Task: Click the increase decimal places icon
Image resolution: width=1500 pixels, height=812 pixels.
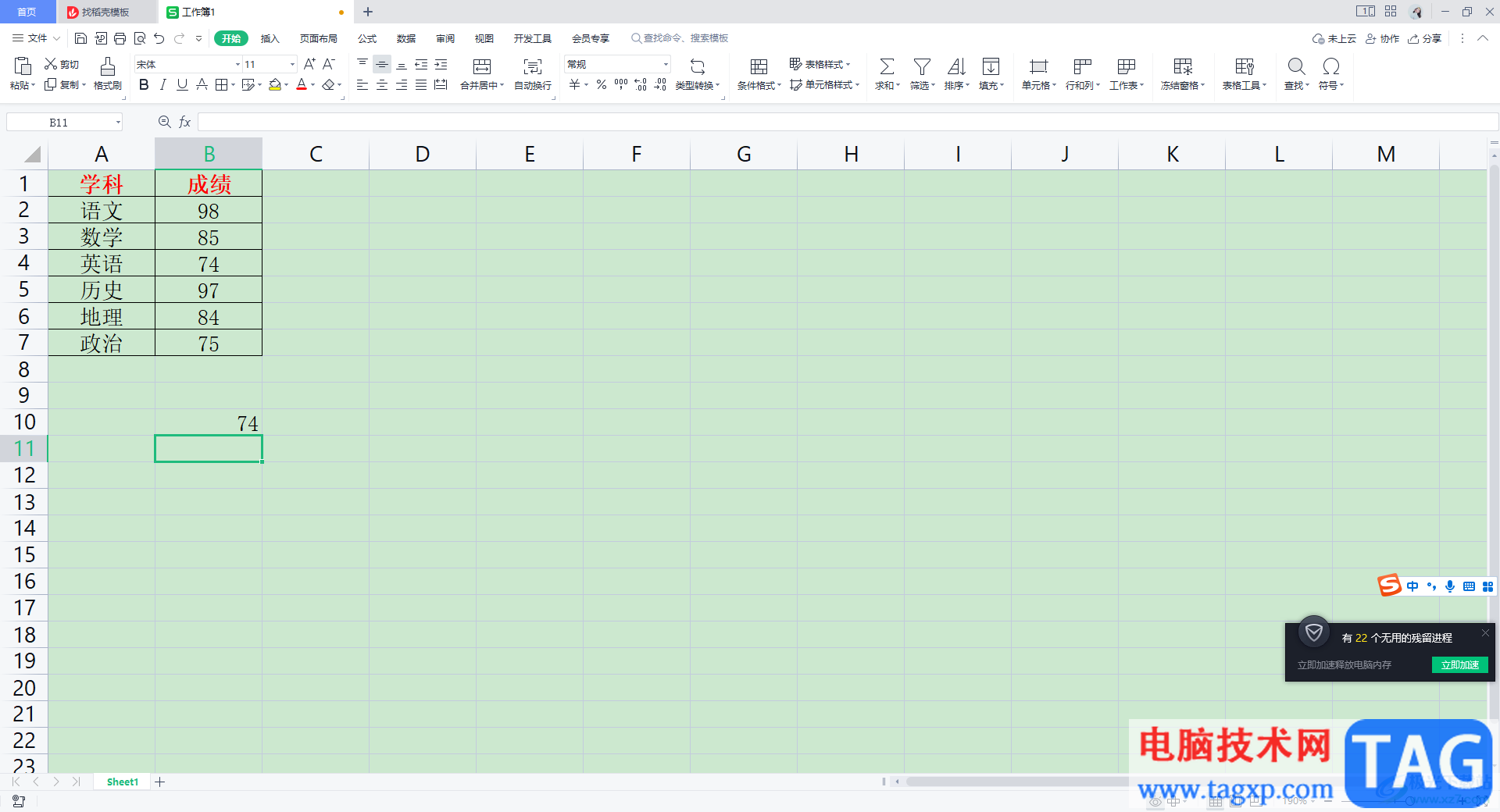Action: (x=641, y=84)
